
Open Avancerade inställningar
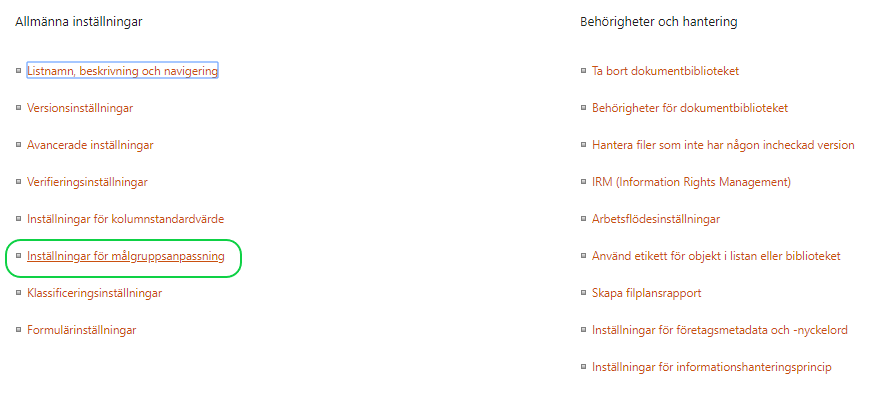[x=90, y=145]
